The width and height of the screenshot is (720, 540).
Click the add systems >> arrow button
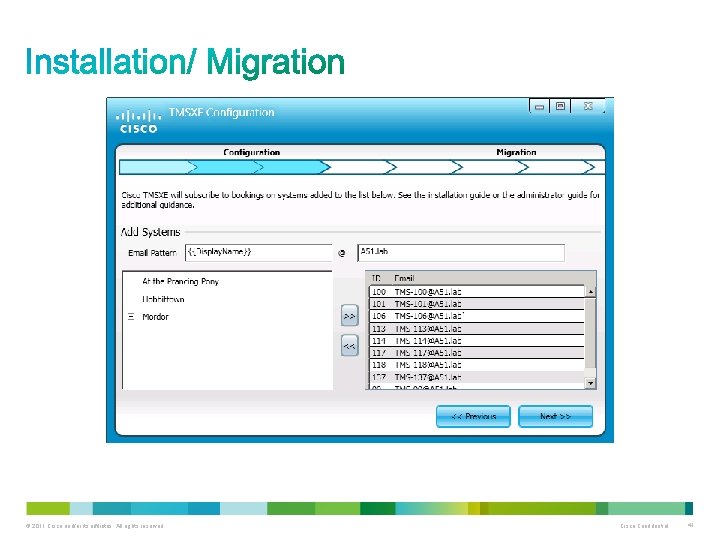click(x=349, y=316)
